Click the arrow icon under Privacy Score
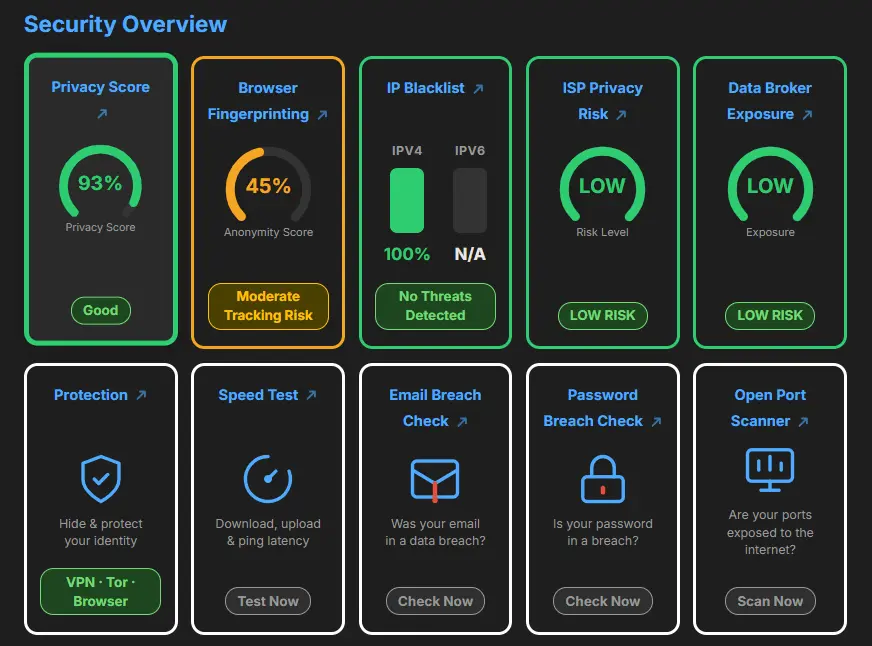This screenshot has height=646, width=872. click(102, 113)
